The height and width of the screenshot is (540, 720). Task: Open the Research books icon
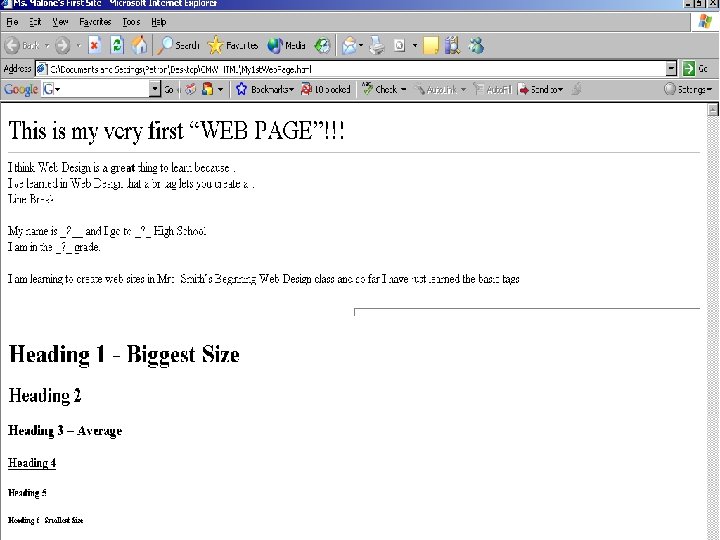[452, 45]
